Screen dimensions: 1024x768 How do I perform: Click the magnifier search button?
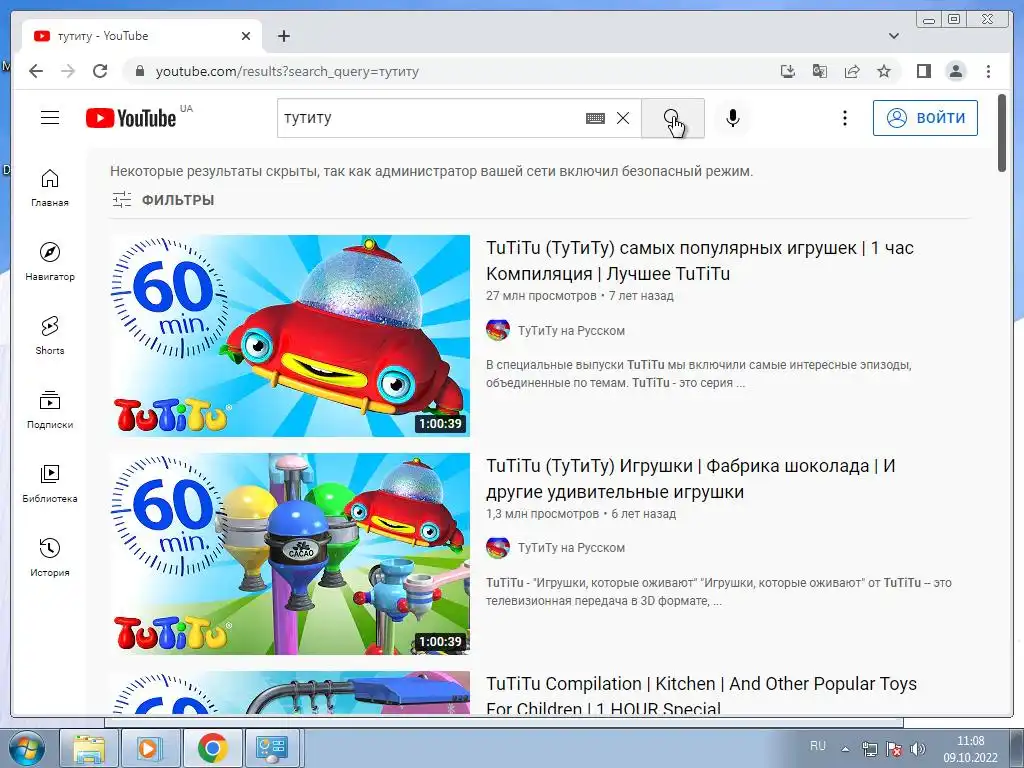[x=673, y=118]
